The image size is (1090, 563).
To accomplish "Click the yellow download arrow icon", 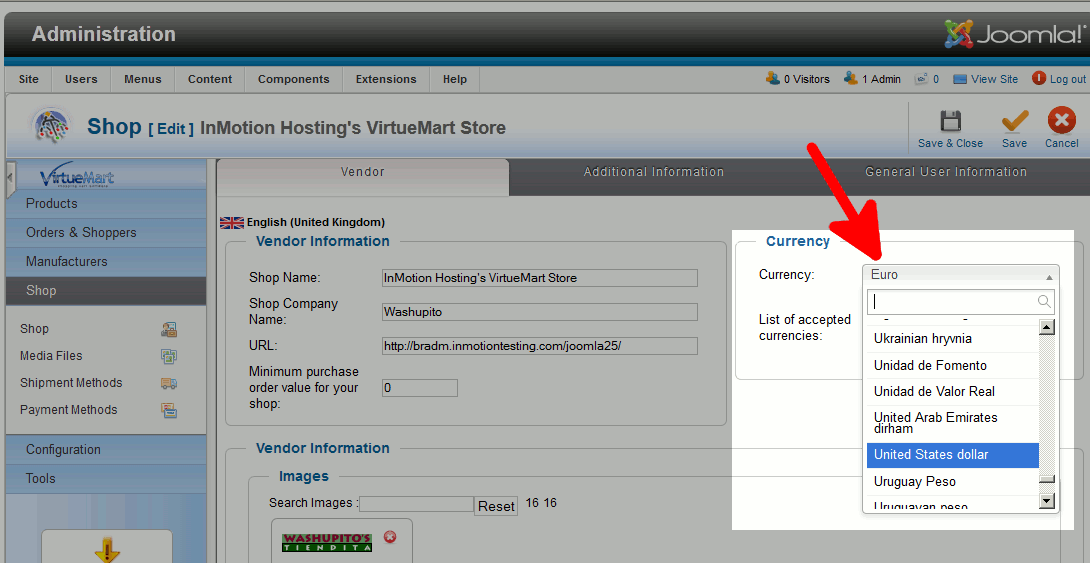I will coord(106,550).
